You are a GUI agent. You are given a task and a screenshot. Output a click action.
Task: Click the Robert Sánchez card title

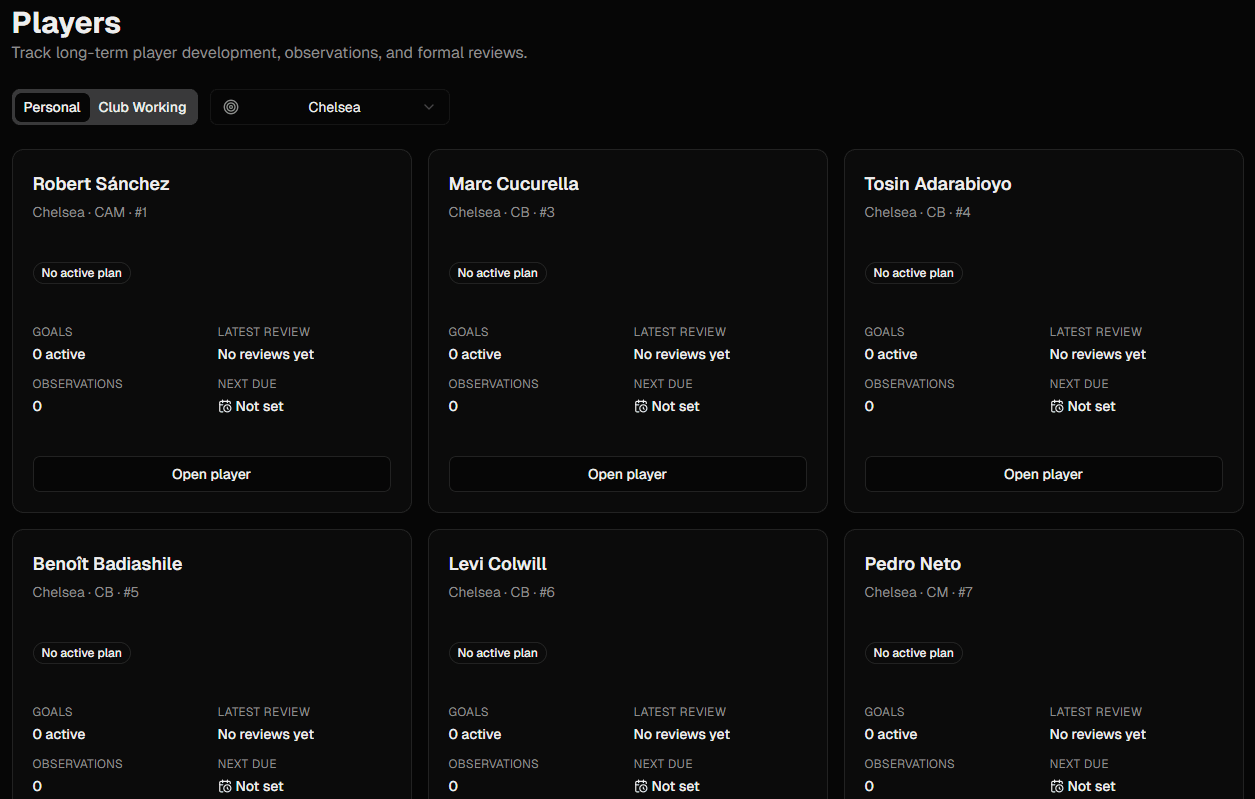(x=101, y=184)
